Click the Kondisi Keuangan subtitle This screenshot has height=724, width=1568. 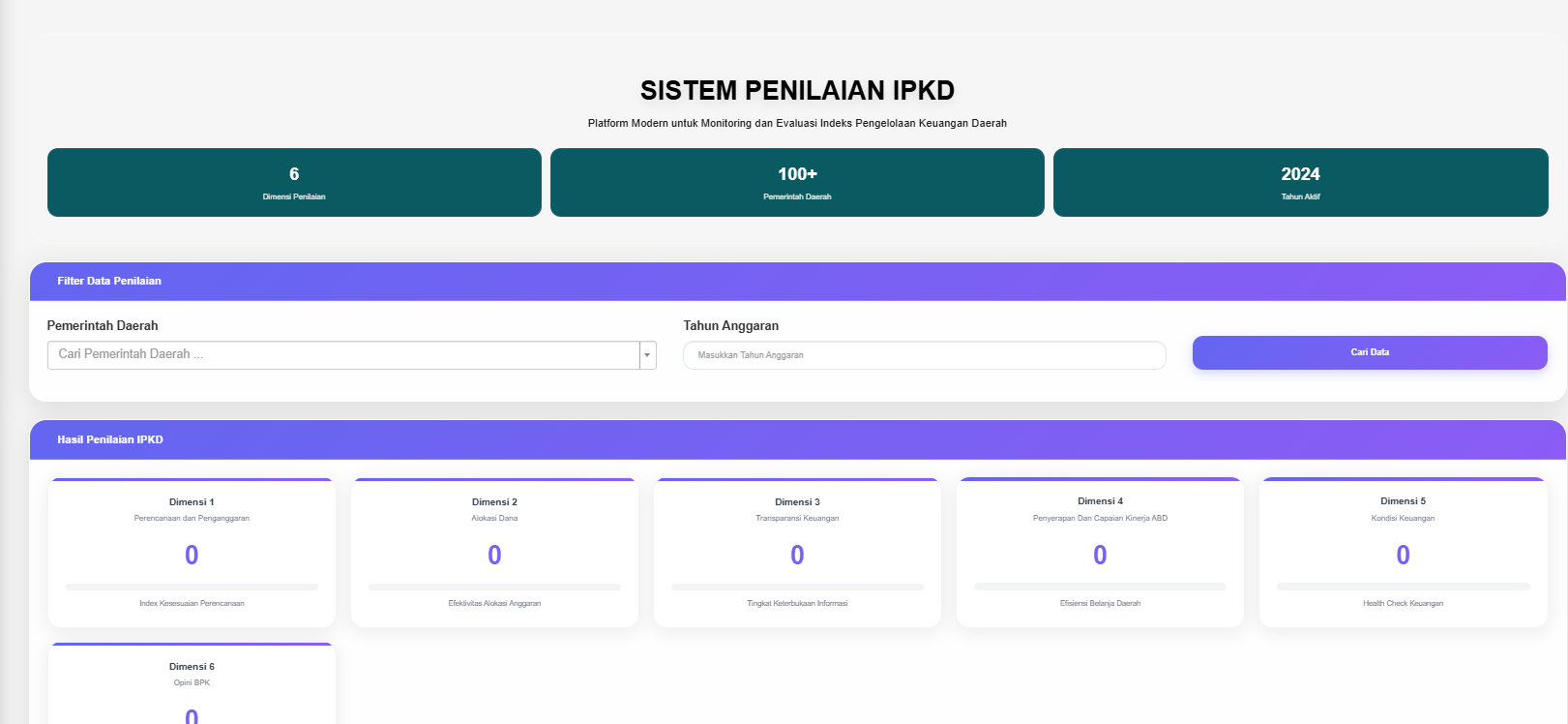tap(1403, 519)
